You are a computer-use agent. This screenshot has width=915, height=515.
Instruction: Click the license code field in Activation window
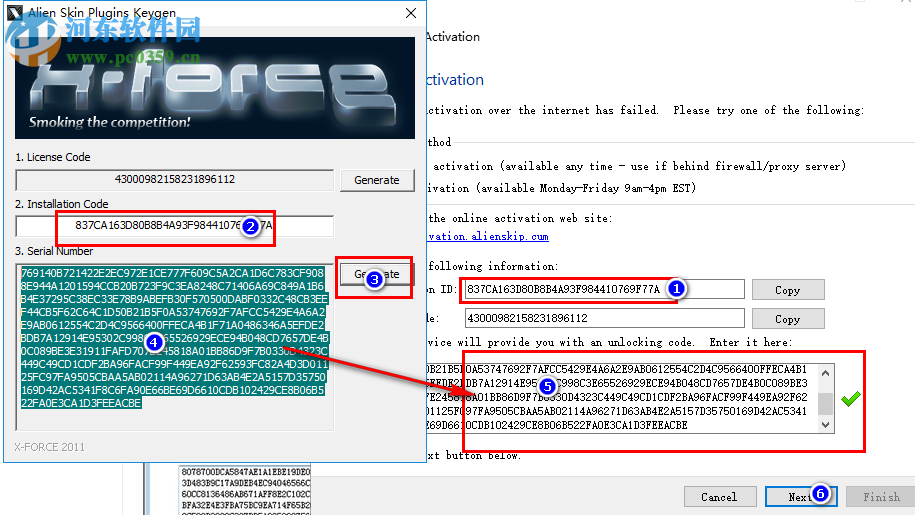[604, 318]
